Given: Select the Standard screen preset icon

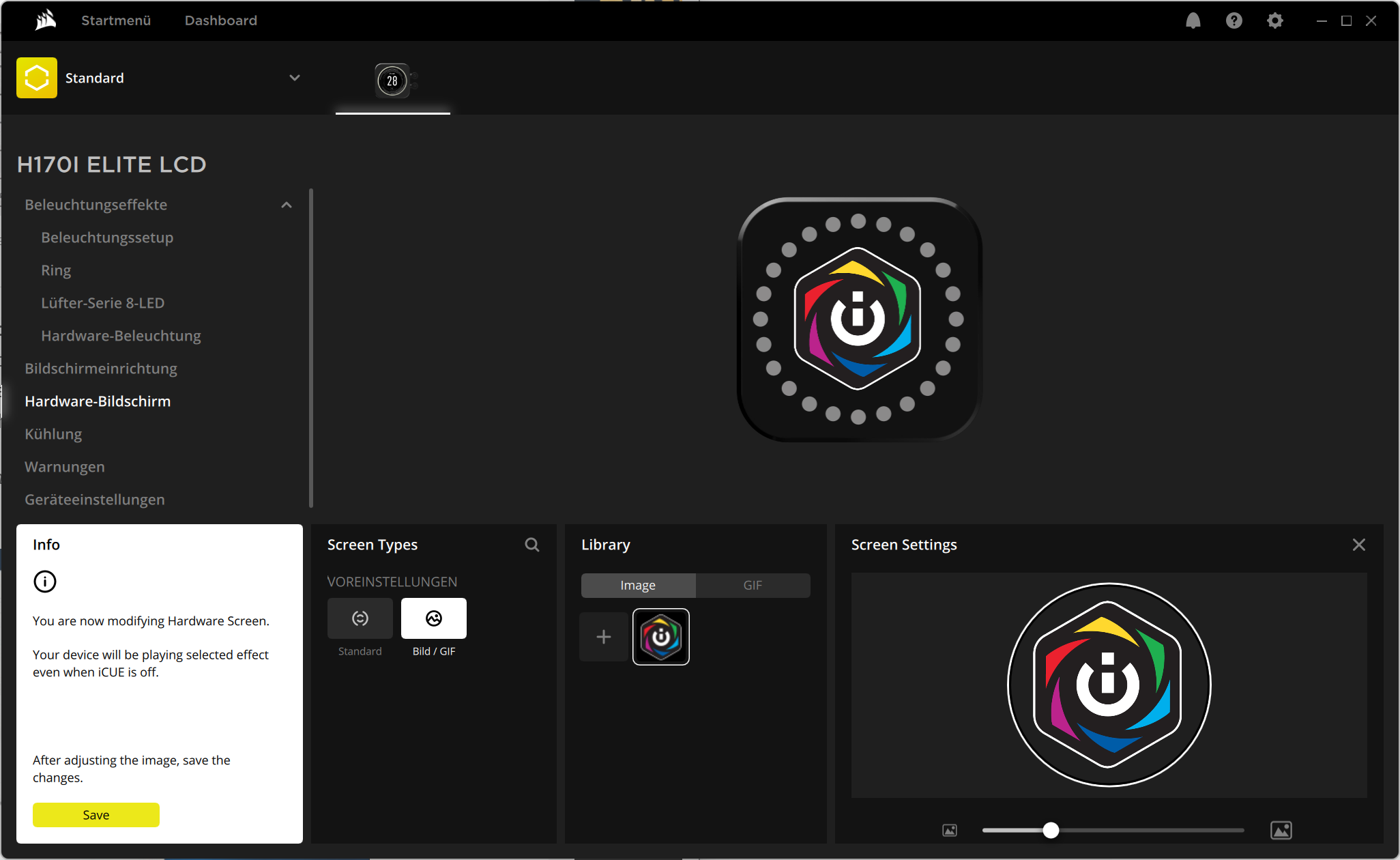Looking at the screenshot, I should click(x=360, y=618).
